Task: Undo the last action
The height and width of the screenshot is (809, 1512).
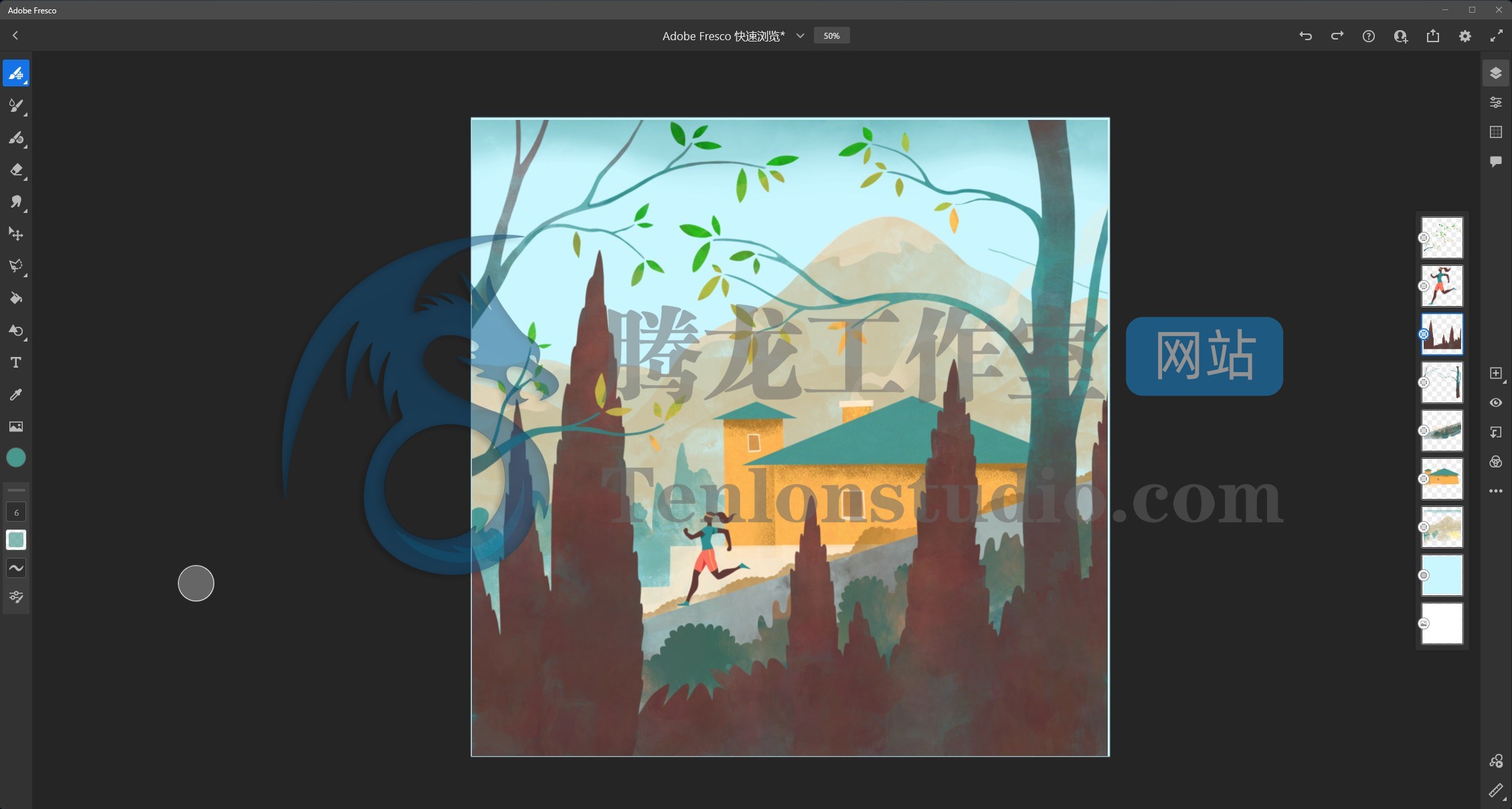Action: point(1305,36)
